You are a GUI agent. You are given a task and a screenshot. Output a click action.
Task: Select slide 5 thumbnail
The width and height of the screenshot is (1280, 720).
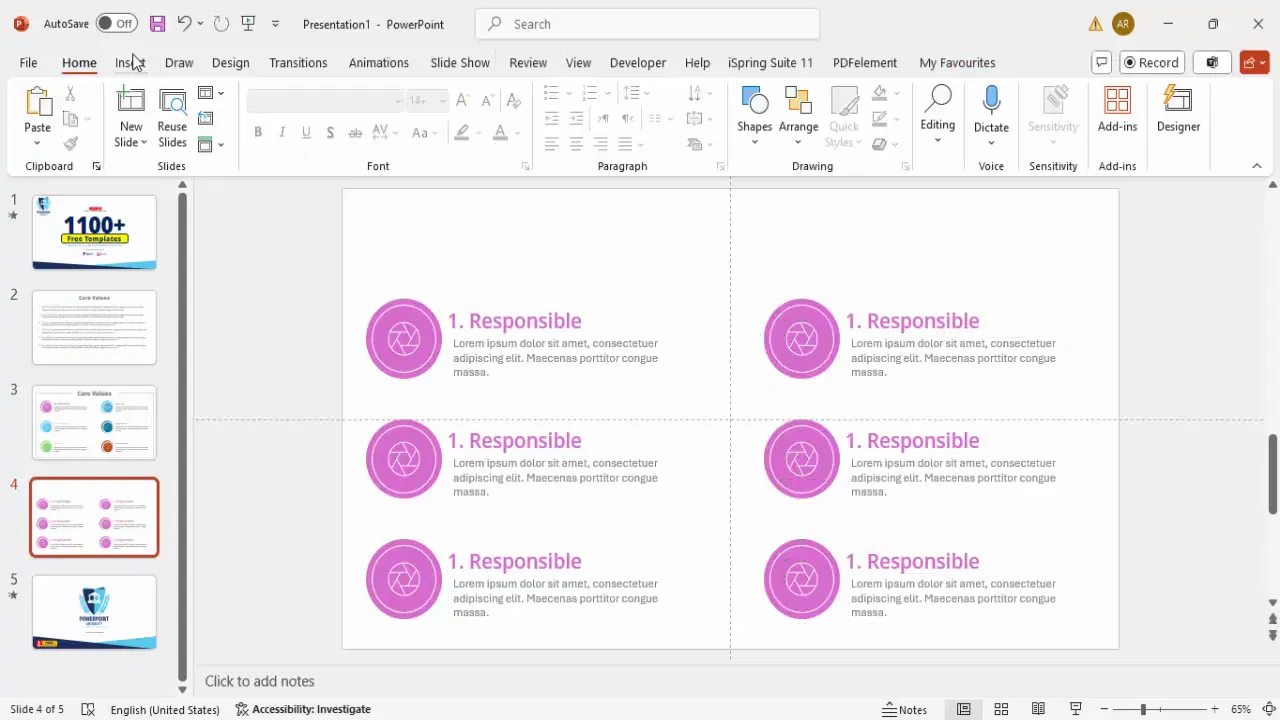pos(94,612)
